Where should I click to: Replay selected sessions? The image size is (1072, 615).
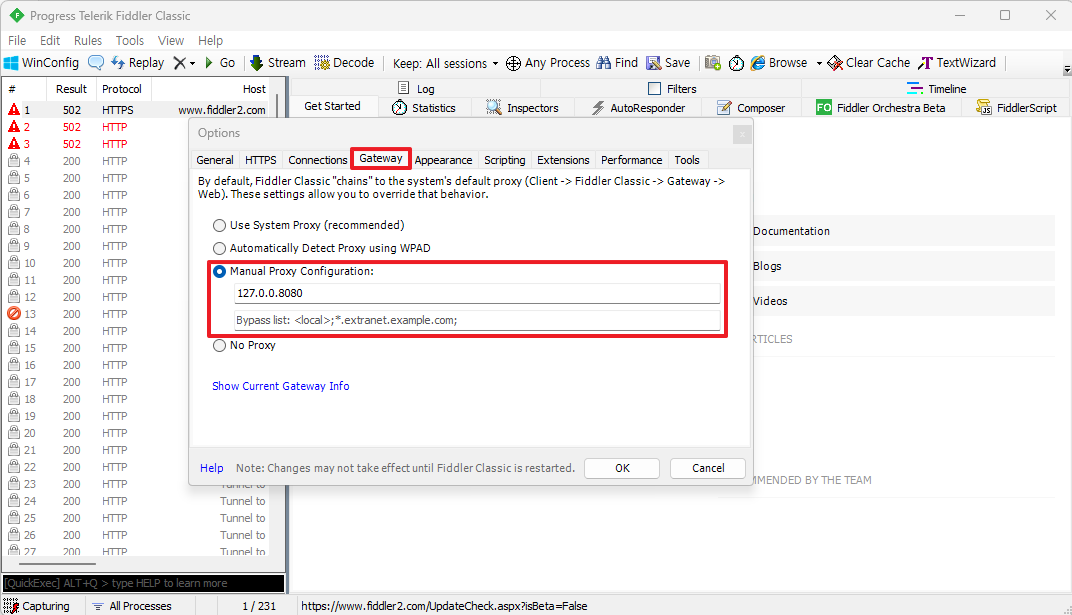tap(137, 63)
